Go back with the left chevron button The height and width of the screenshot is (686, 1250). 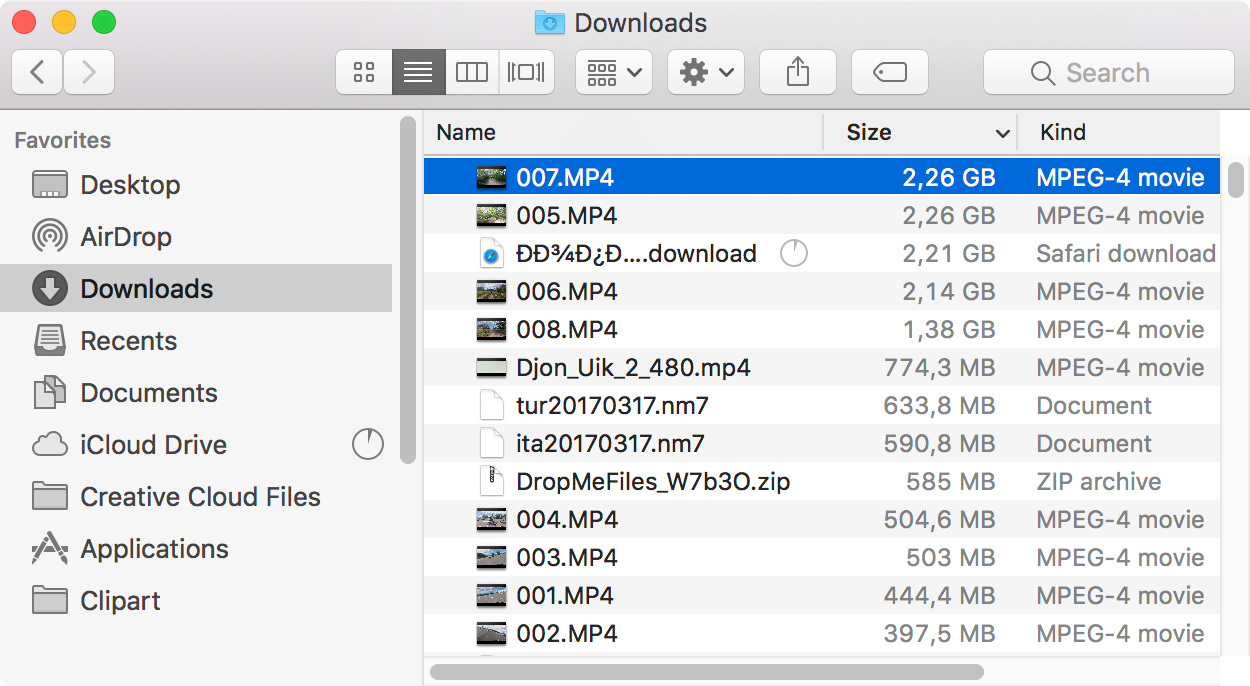[x=38, y=72]
